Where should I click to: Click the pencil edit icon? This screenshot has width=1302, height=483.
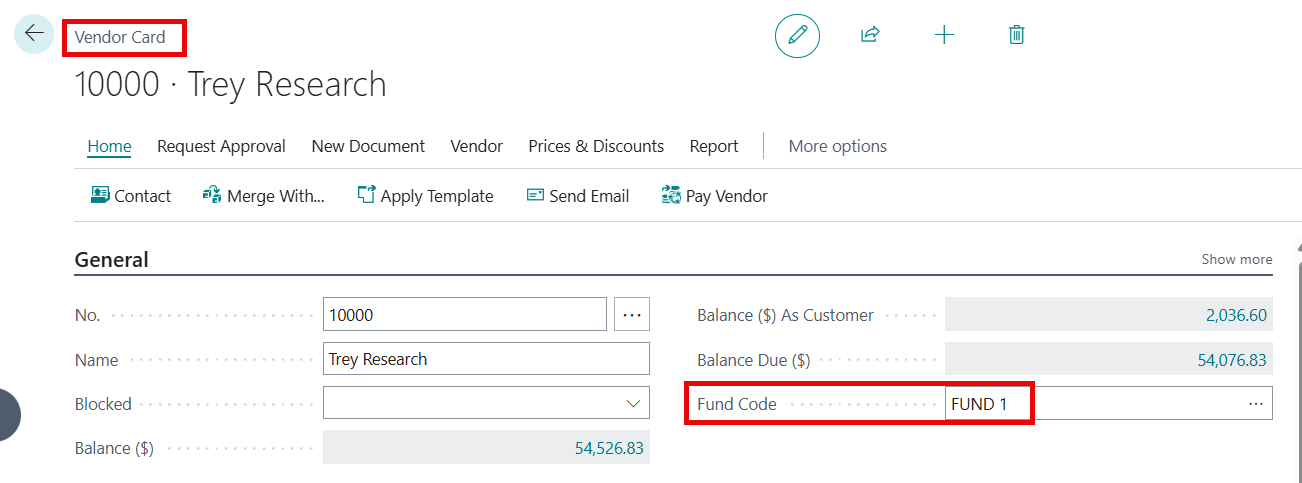pos(797,36)
